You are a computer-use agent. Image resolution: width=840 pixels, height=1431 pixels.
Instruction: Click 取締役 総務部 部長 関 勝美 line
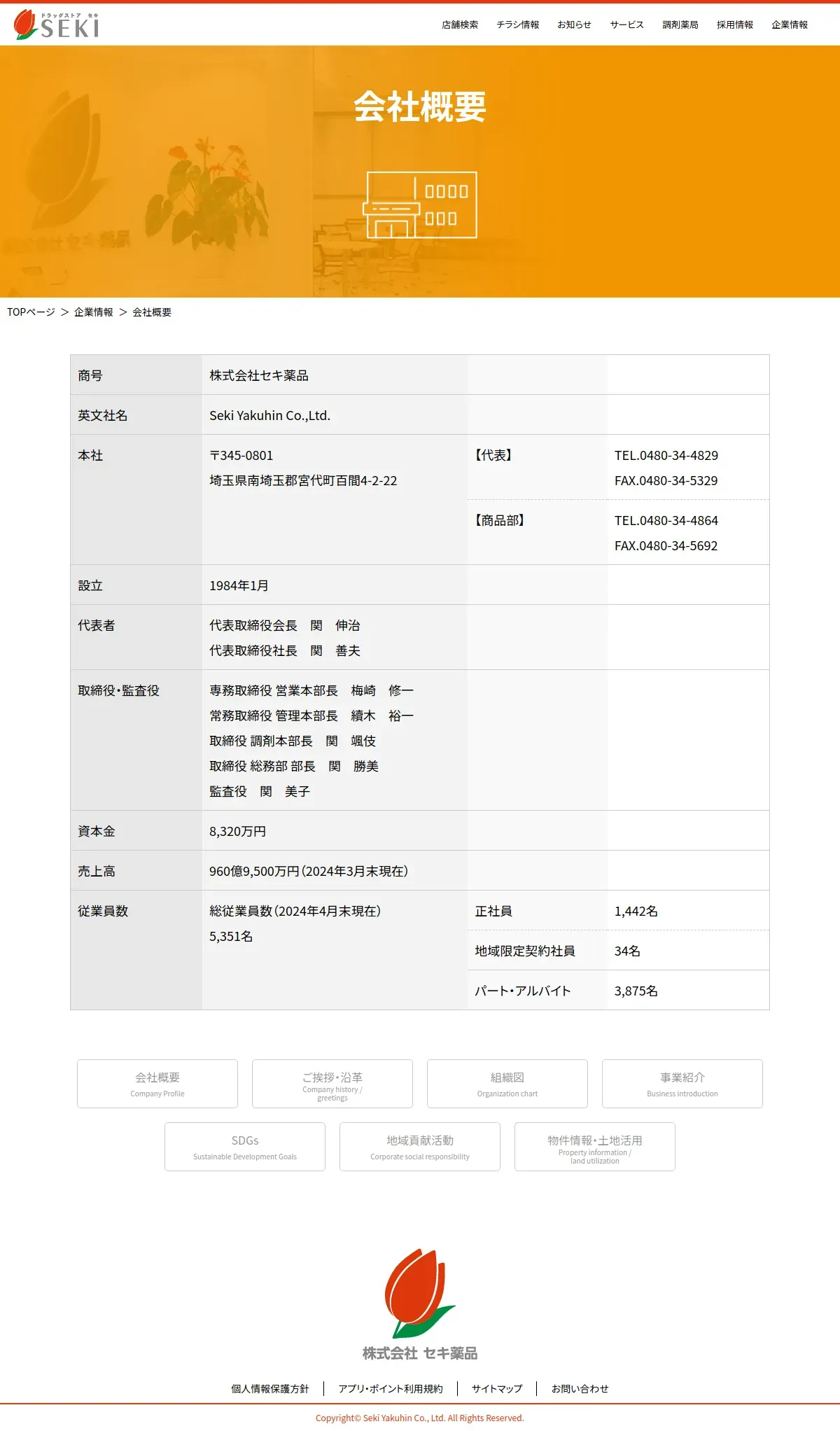294,766
